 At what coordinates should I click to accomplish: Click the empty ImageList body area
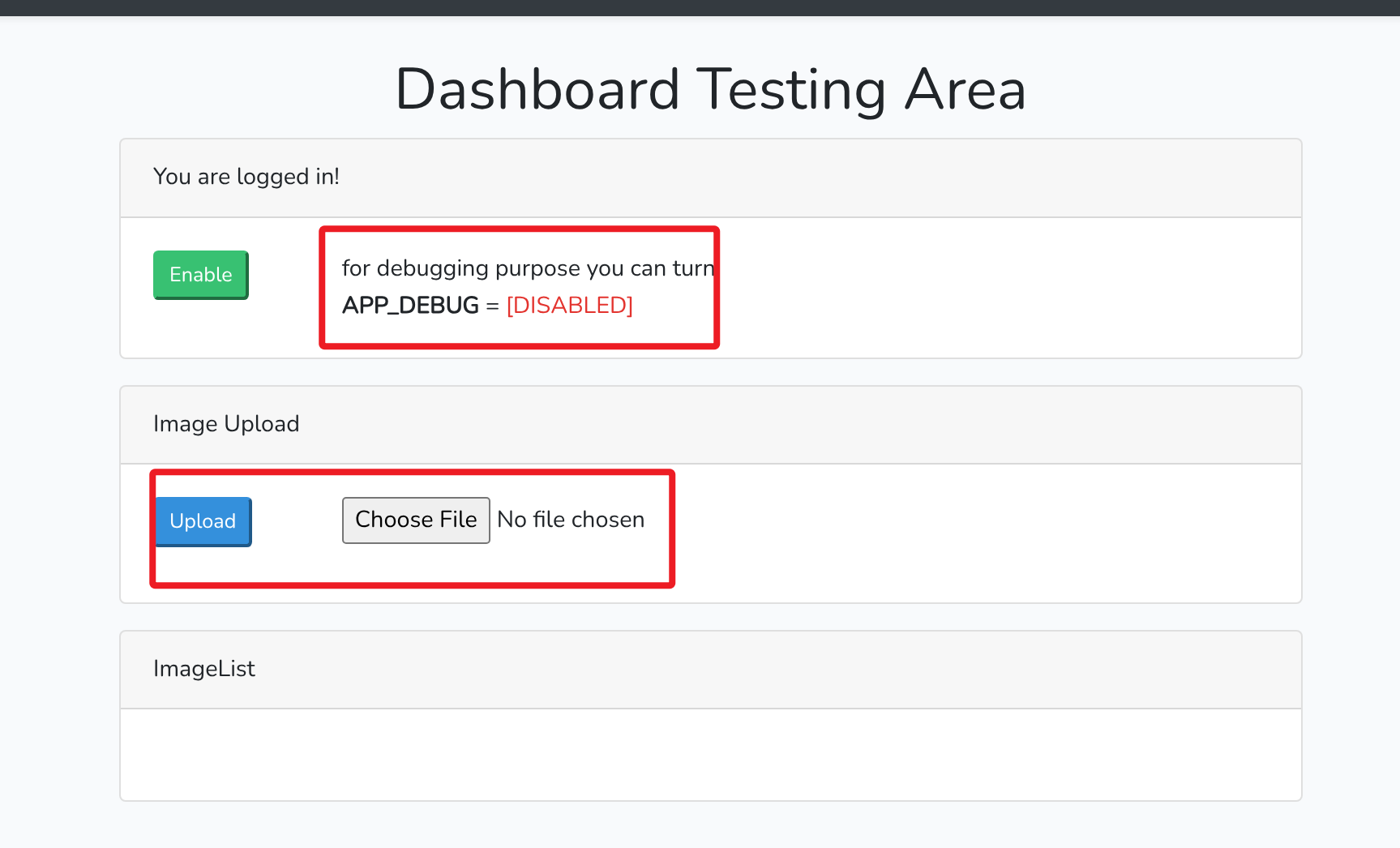(x=710, y=755)
